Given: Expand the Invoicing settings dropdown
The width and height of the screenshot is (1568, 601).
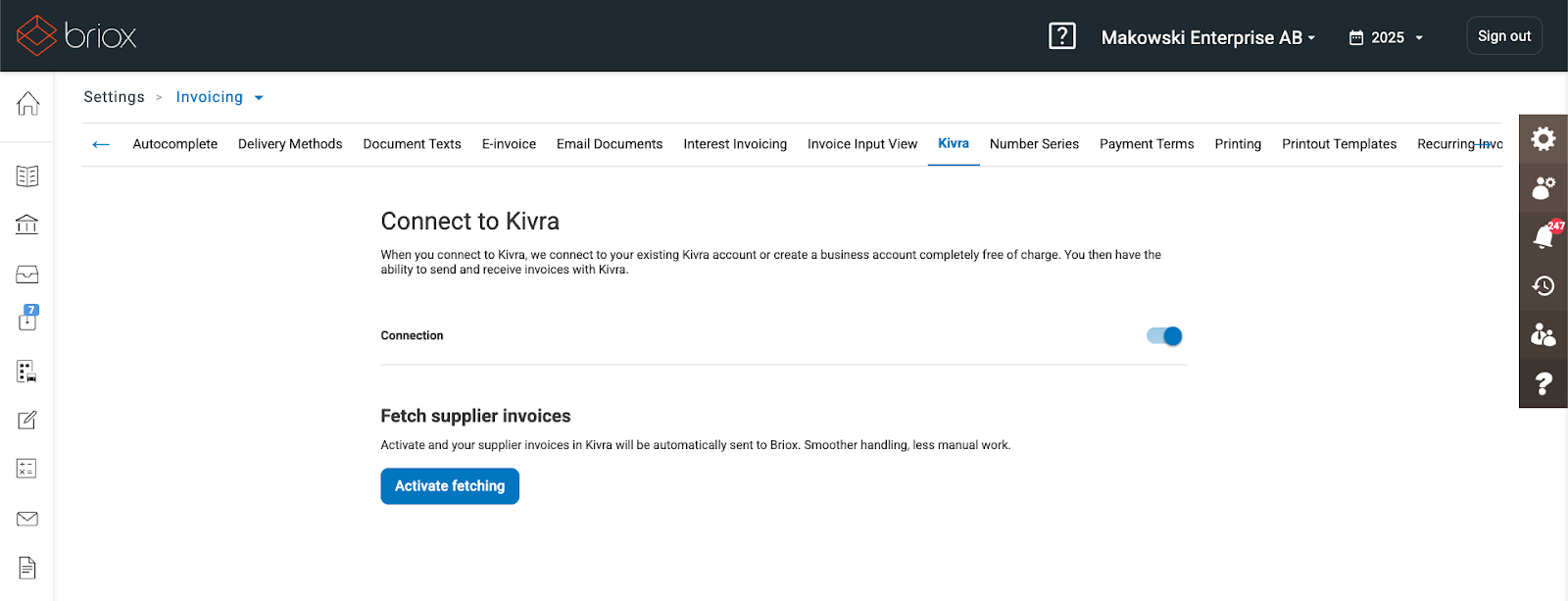Looking at the screenshot, I should (220, 97).
